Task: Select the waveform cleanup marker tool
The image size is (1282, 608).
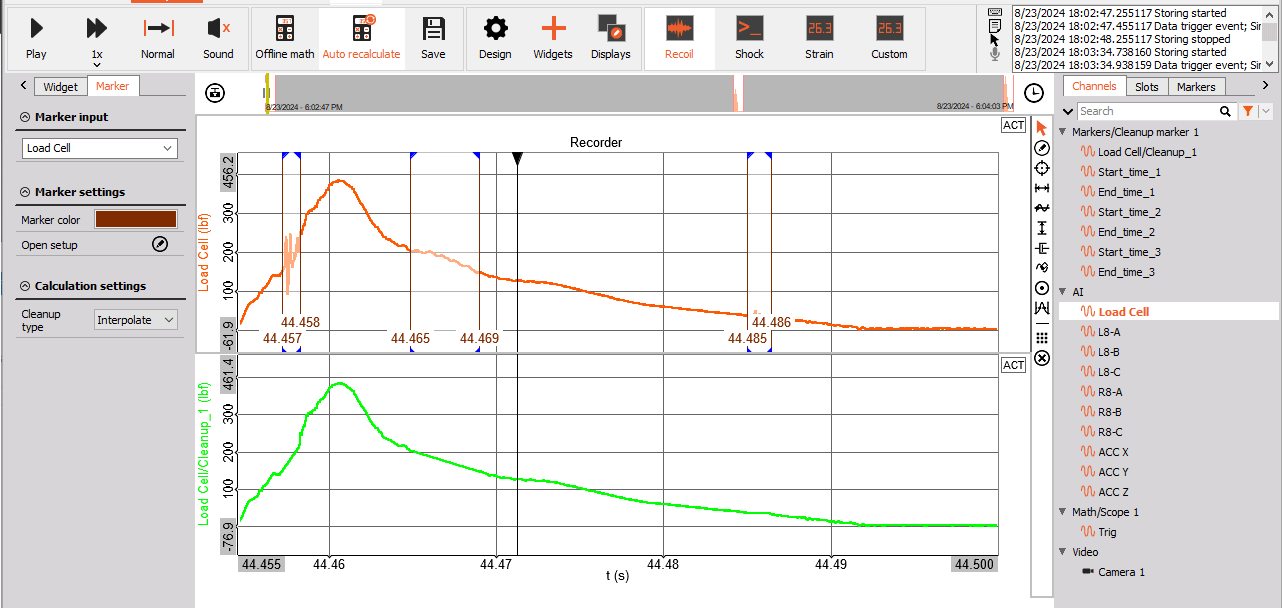Action: pyautogui.click(x=1042, y=208)
